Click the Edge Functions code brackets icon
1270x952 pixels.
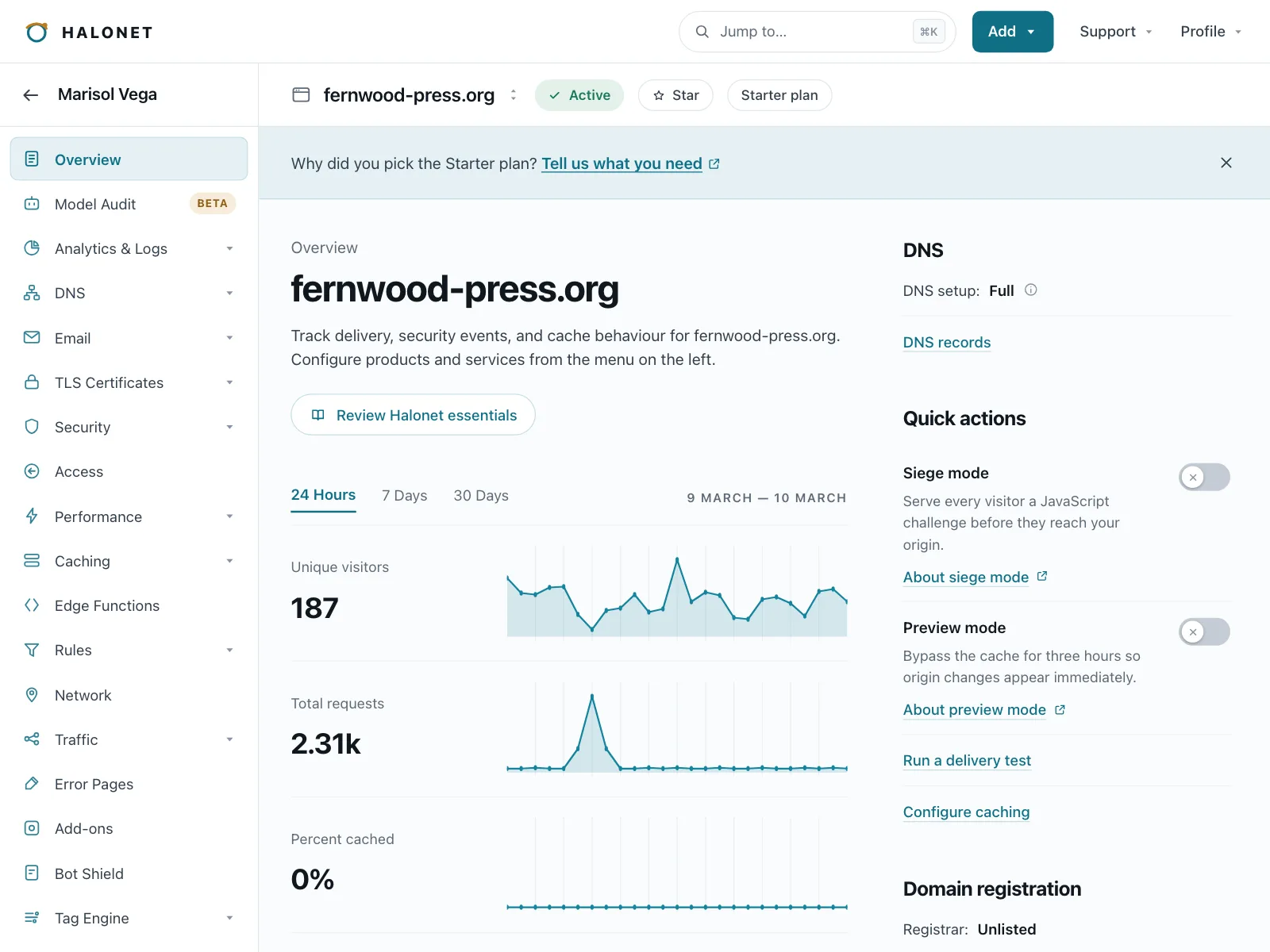(32, 605)
